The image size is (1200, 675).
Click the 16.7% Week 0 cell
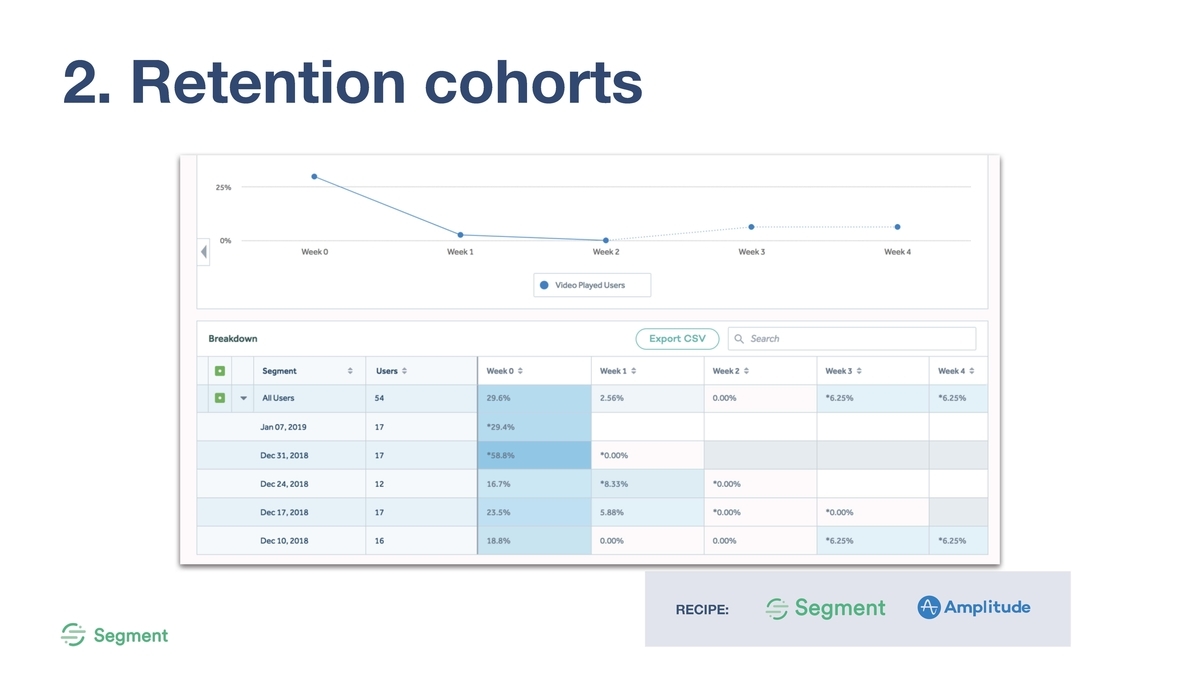534,484
